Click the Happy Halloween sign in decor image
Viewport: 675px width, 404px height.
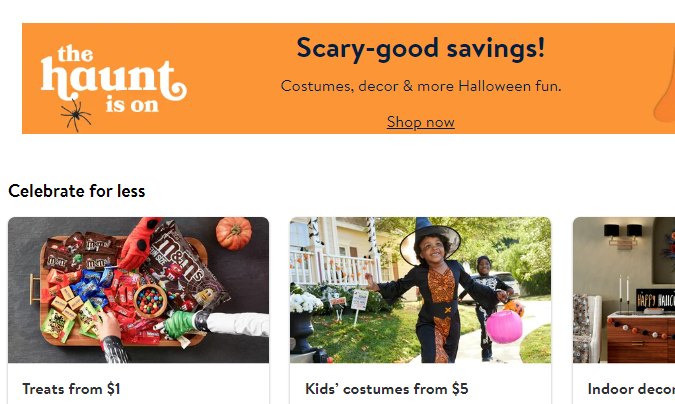651,300
